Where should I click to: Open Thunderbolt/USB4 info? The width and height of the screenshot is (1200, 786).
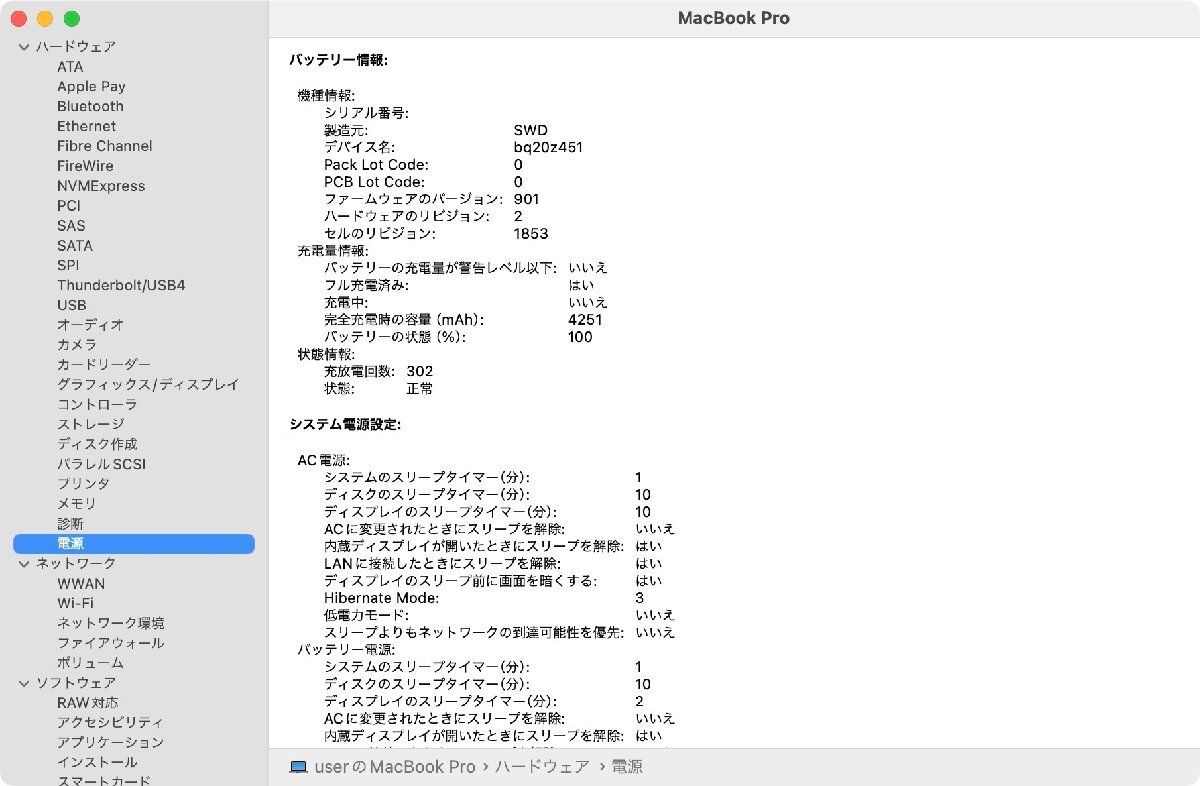pyautogui.click(x=121, y=285)
